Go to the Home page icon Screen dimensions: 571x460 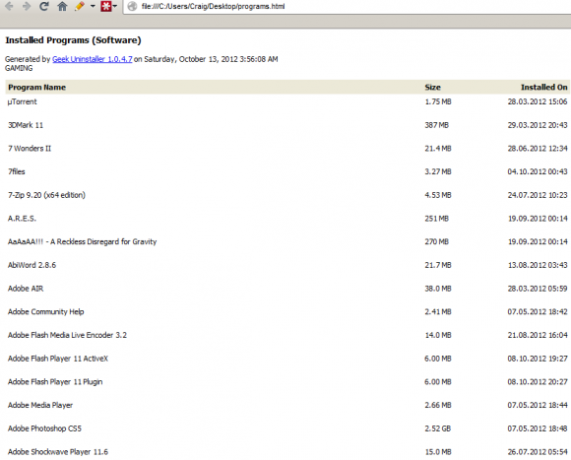click(62, 6)
